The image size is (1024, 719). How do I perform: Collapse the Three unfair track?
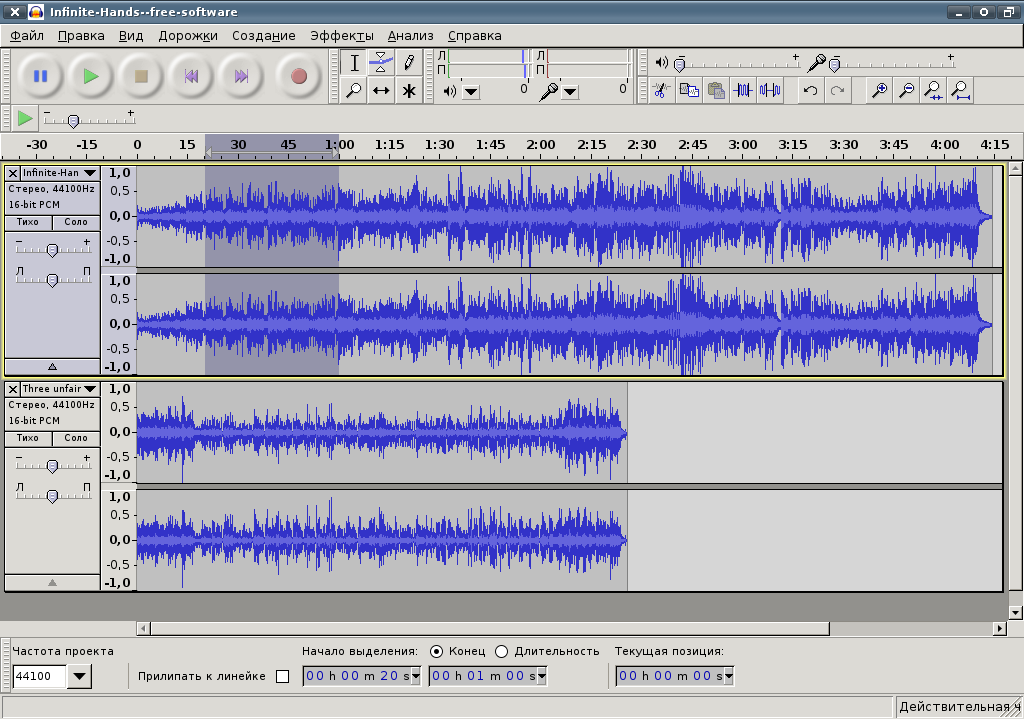coord(52,583)
